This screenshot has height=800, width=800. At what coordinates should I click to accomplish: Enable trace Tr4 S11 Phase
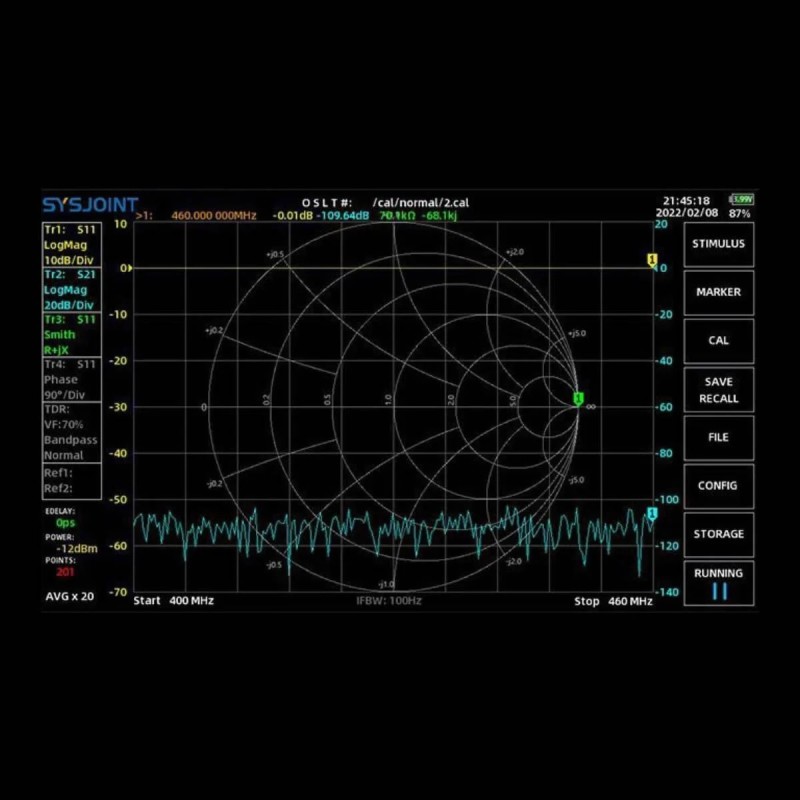71,379
